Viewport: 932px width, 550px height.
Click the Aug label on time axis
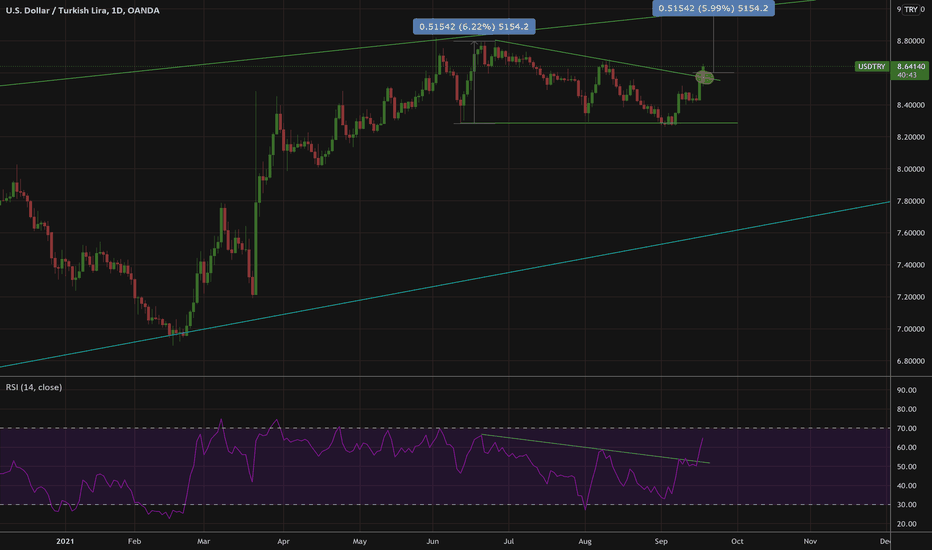click(x=585, y=541)
